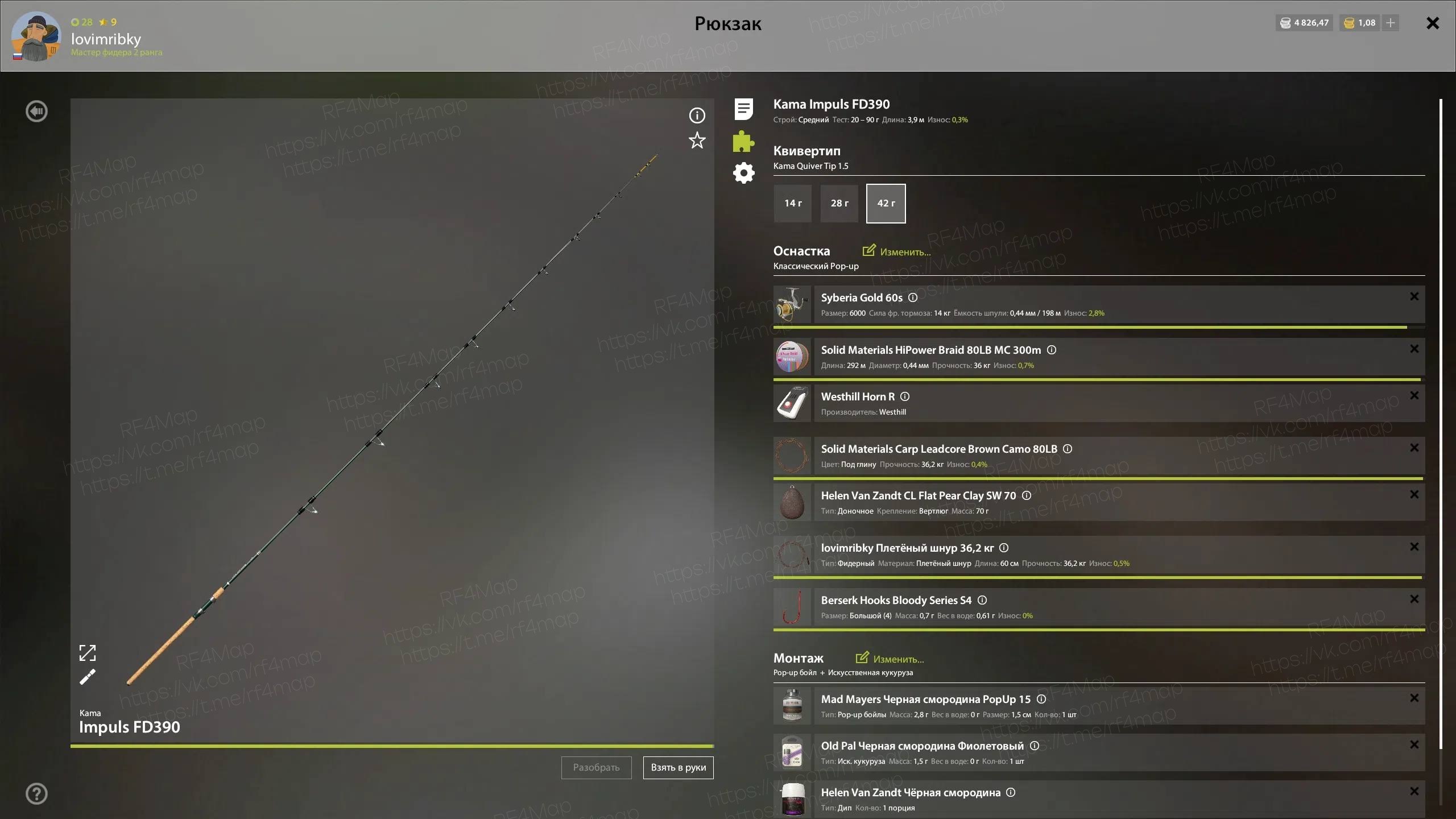The width and height of the screenshot is (1456, 819).
Task: Click the Взять в руки button
Action: coord(678,767)
